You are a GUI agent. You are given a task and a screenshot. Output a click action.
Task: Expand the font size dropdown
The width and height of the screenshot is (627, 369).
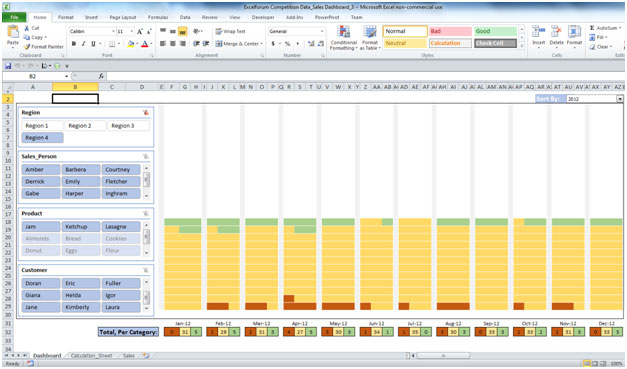coord(132,31)
